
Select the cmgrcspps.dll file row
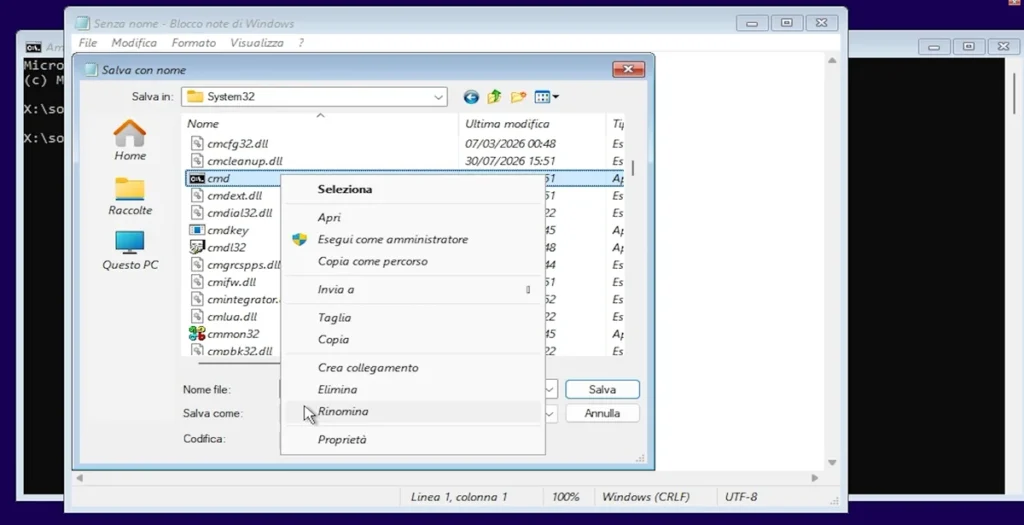(x=234, y=264)
